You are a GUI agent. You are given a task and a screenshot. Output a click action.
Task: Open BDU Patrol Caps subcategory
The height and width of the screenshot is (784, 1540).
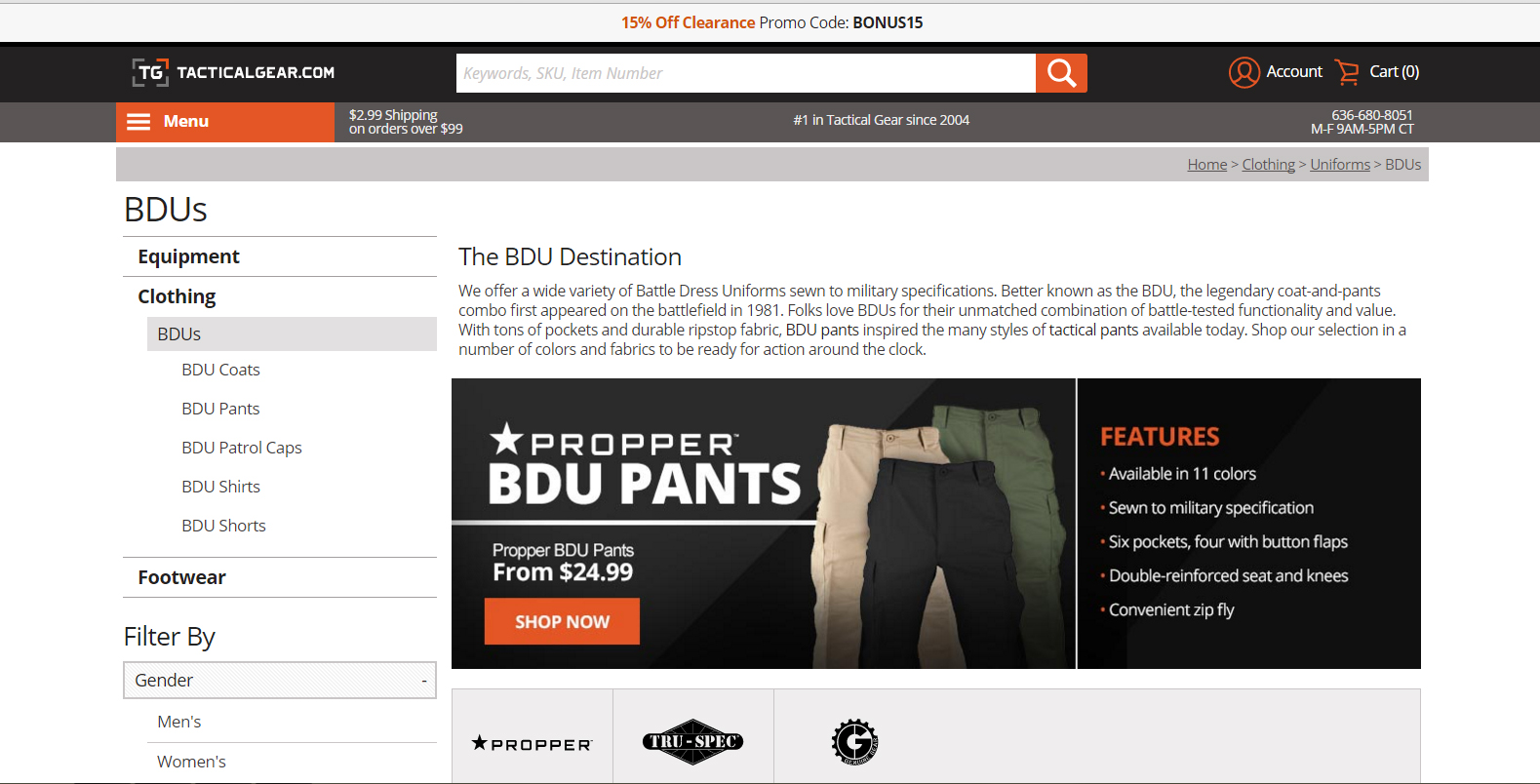[242, 448]
